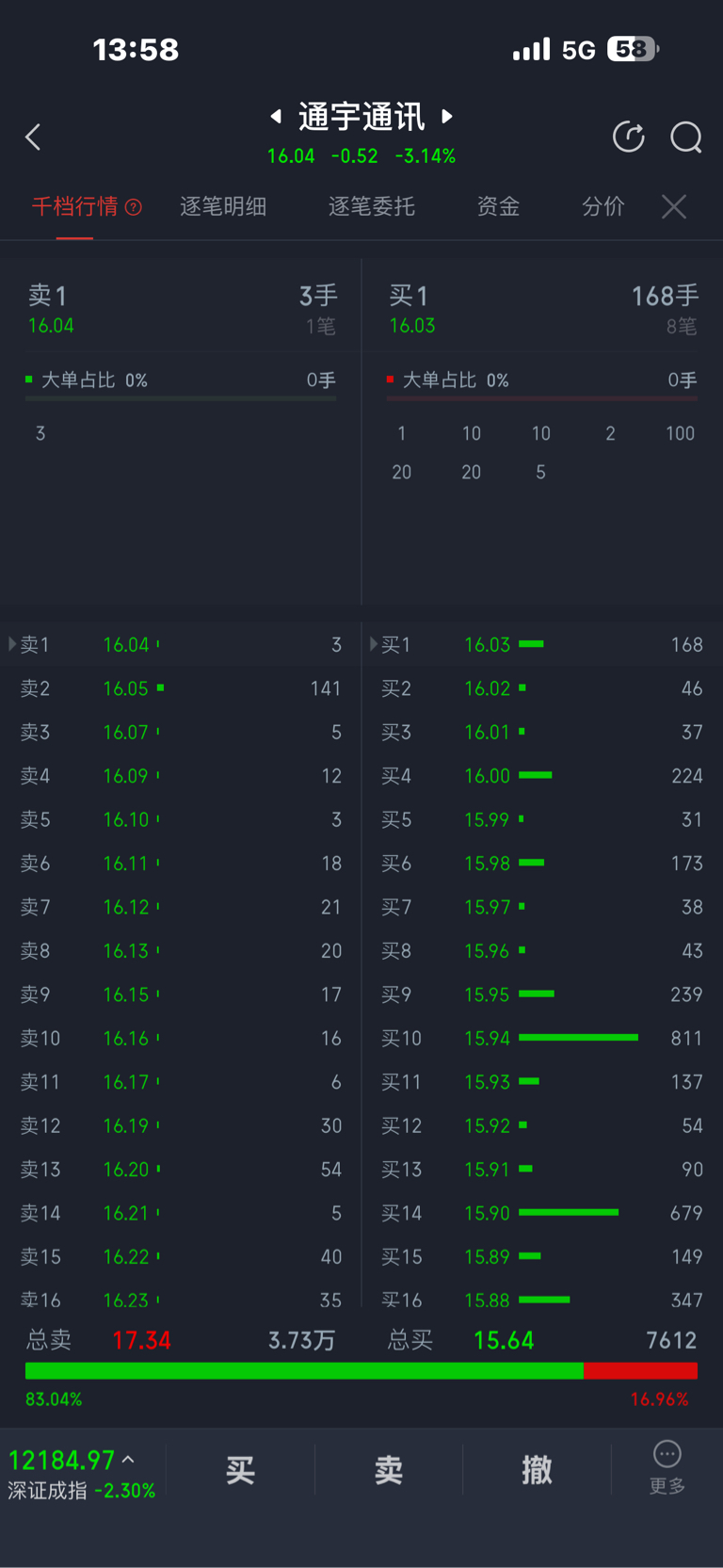The image size is (723, 1568).
Task: Select the 买11 row at 15.93
Action: [x=542, y=1082]
